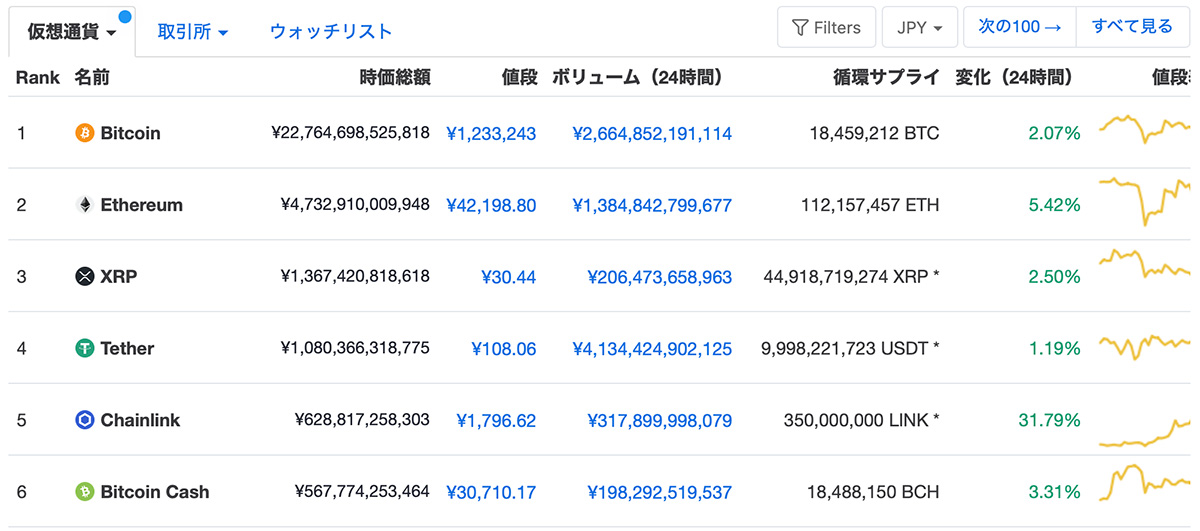Open the JPY currency selector
Screen dimensions: 1200x531
920,28
